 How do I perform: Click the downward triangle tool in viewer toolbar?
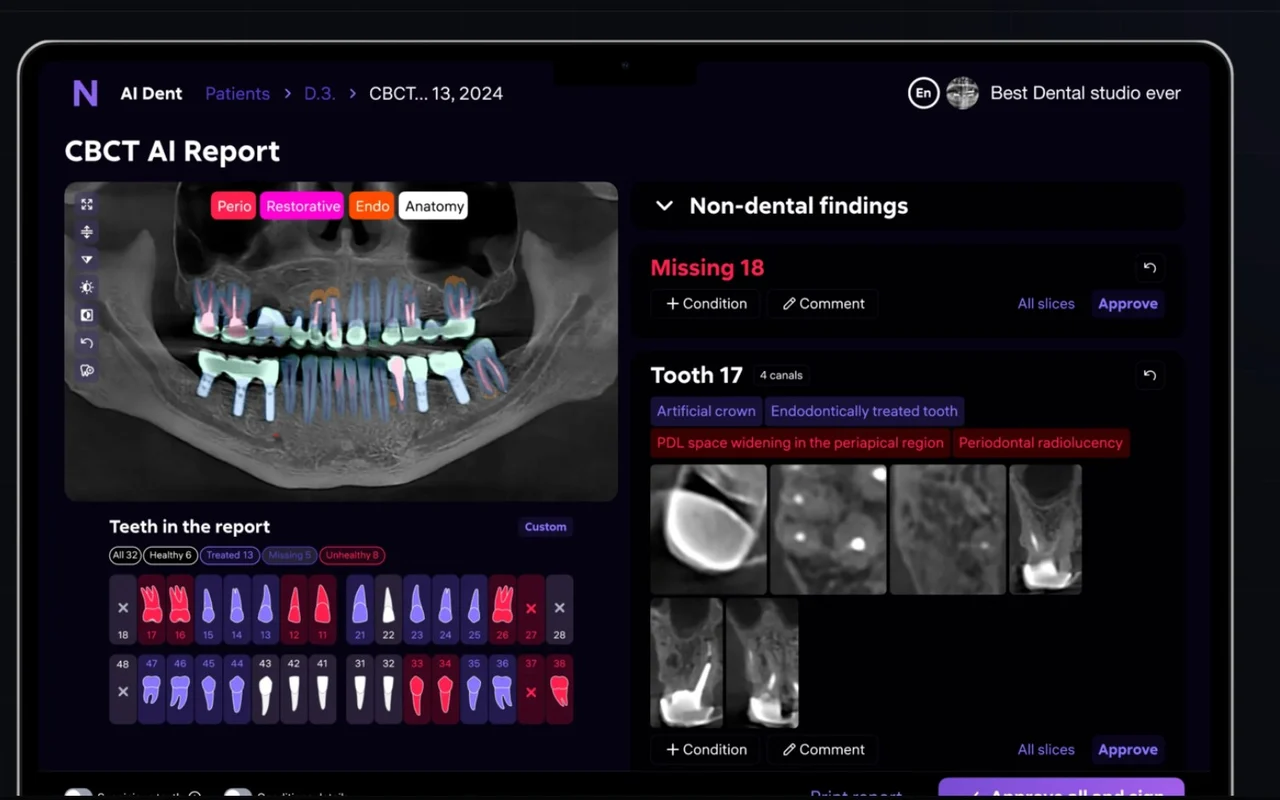point(87,259)
